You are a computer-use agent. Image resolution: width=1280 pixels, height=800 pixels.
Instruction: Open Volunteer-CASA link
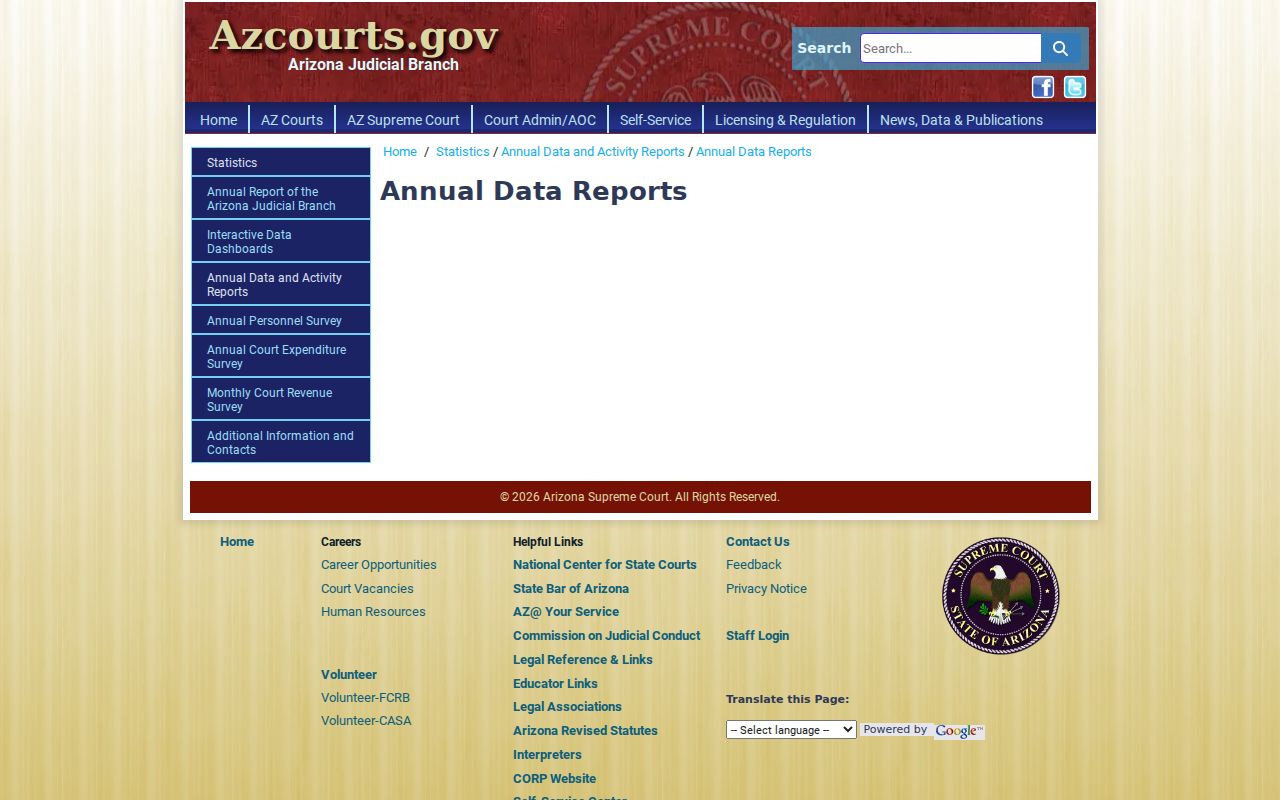(x=366, y=721)
